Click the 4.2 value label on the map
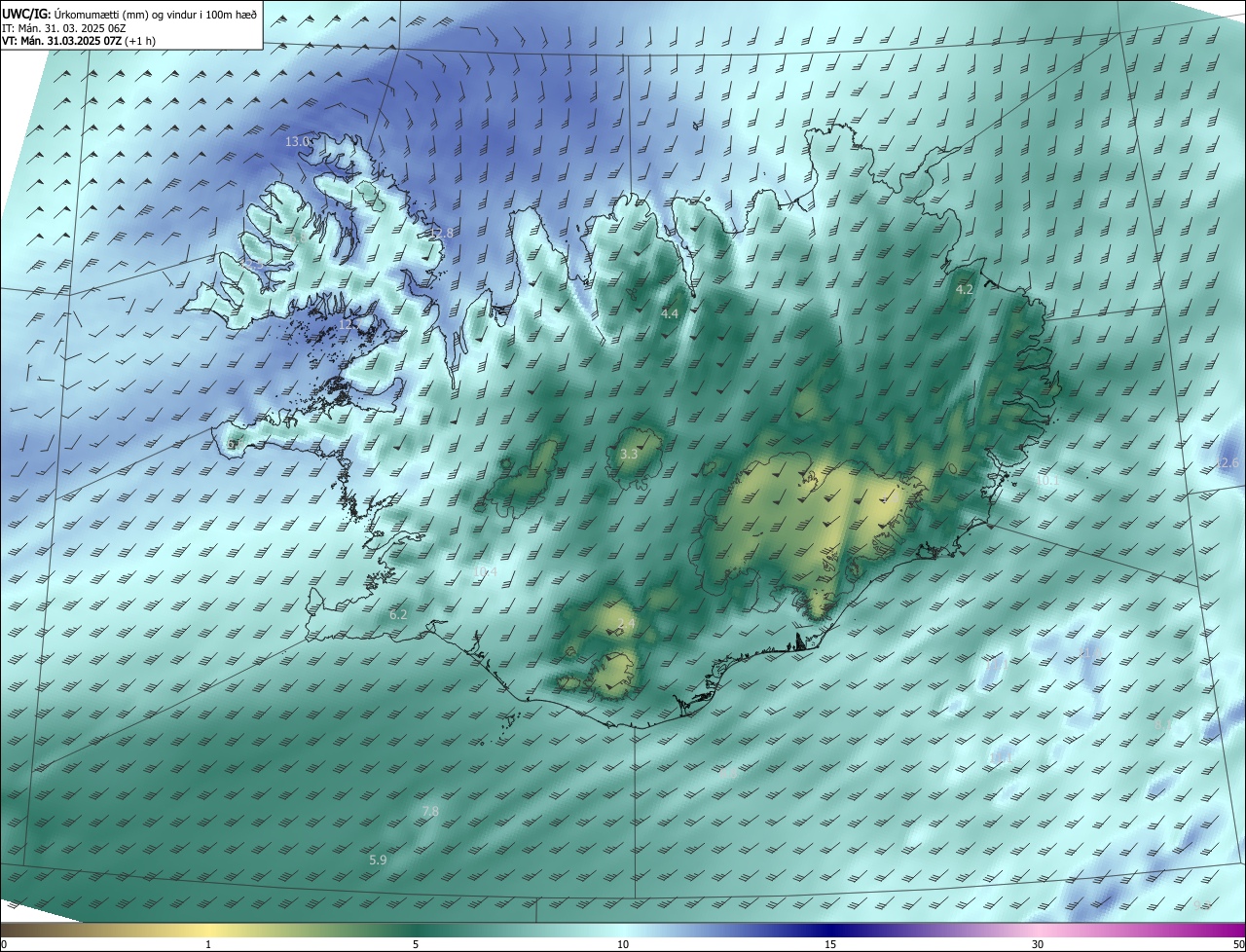This screenshot has height=952, width=1246. (x=965, y=290)
